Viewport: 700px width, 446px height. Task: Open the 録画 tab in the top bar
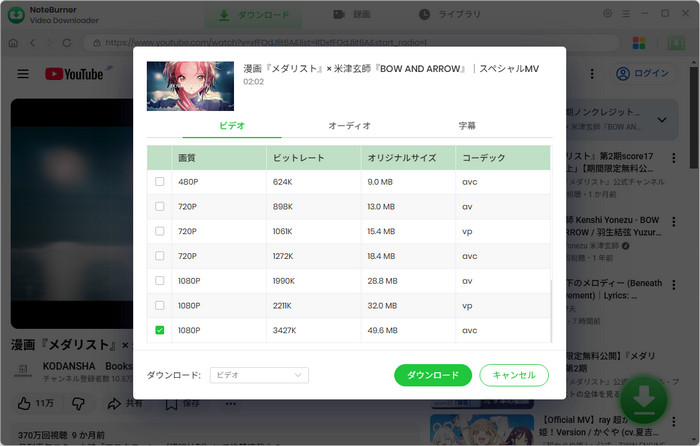(352, 15)
